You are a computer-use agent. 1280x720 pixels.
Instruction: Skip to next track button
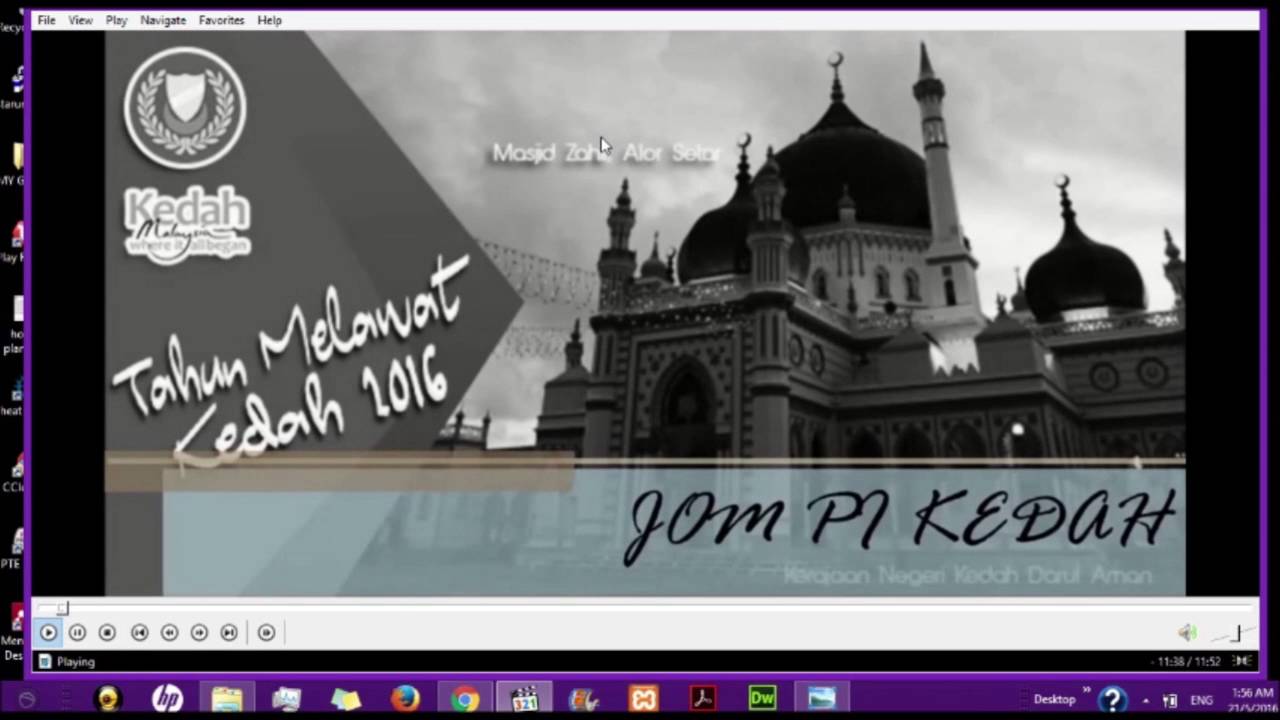pyautogui.click(x=229, y=632)
